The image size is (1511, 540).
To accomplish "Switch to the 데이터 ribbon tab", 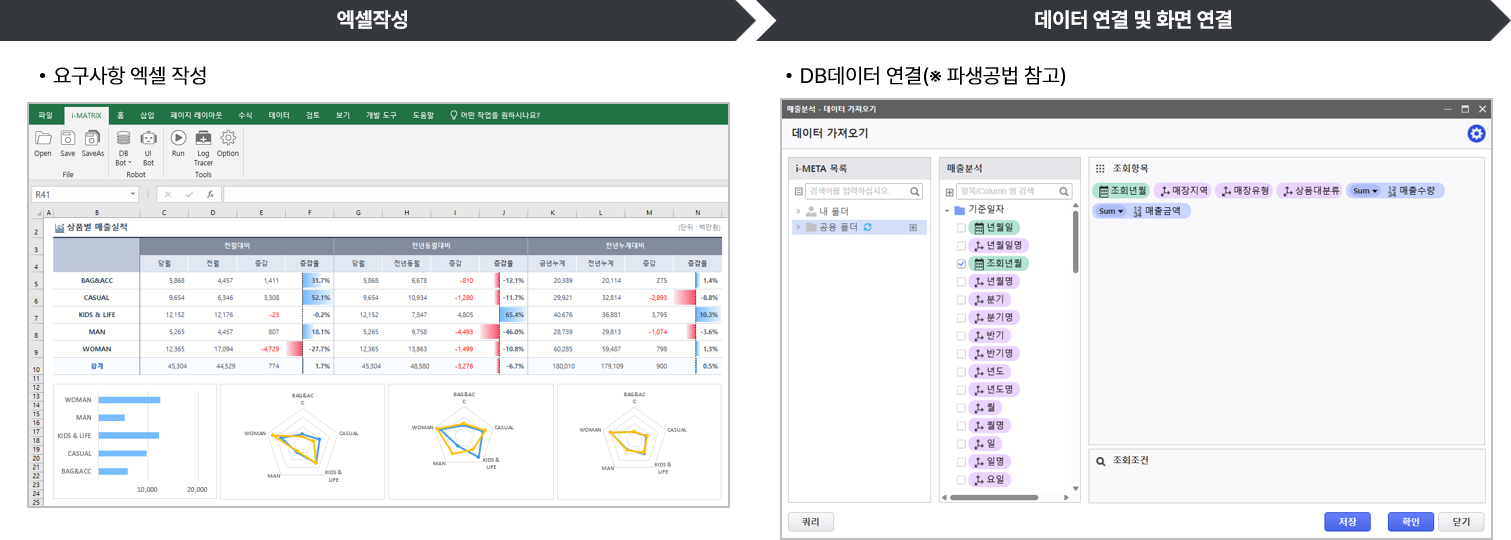I will point(279,115).
